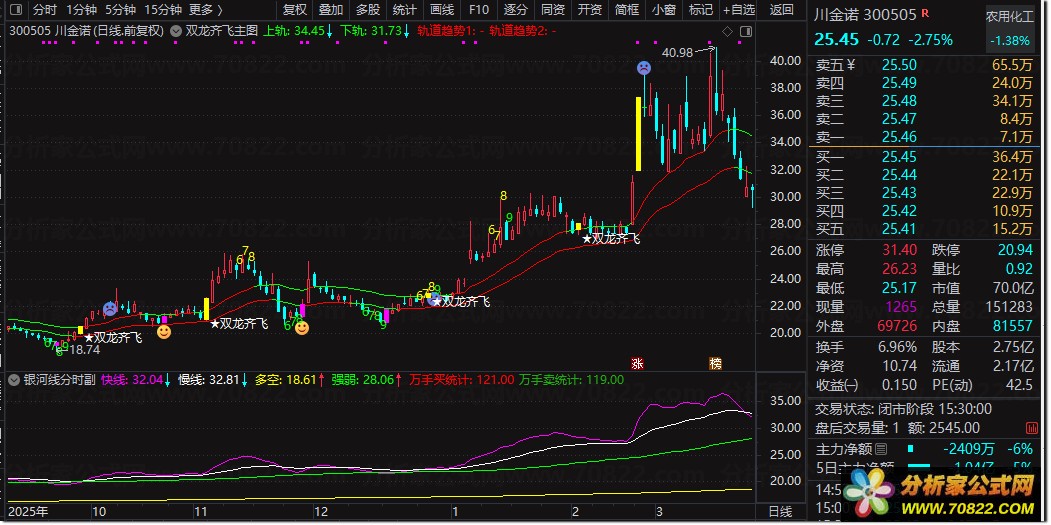The height and width of the screenshot is (525, 1051).
Task: Select the 5分钟 period tab
Action: pyautogui.click(x=121, y=9)
